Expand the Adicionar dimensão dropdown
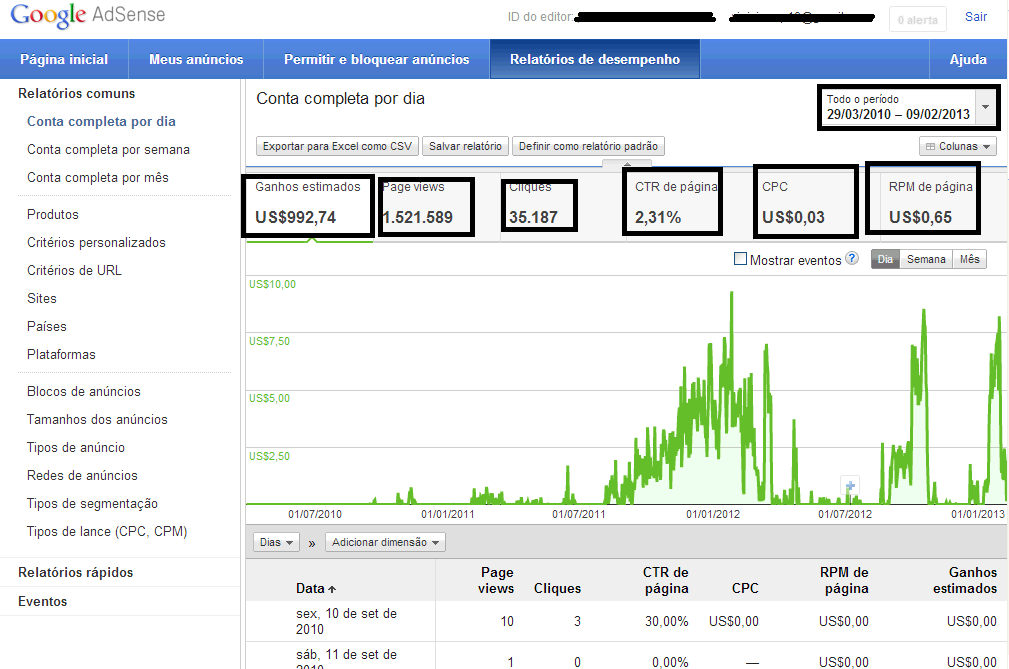Screen dimensions: 1009x669 [x=385, y=542]
